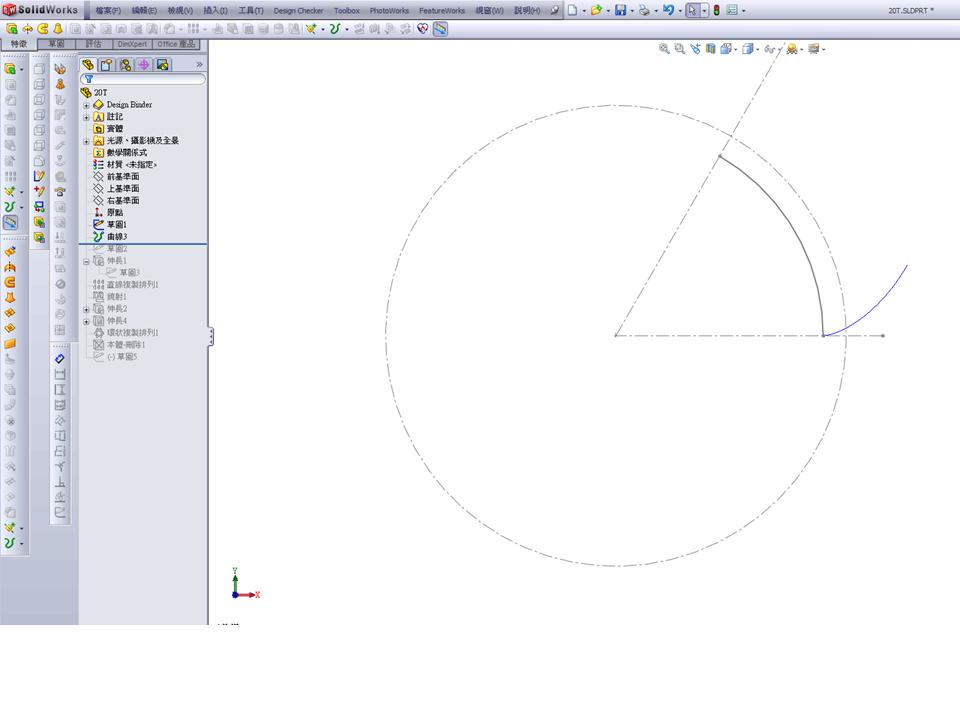Click the Options icon in top toolbar
The image size is (960, 720).
[x=732, y=10]
